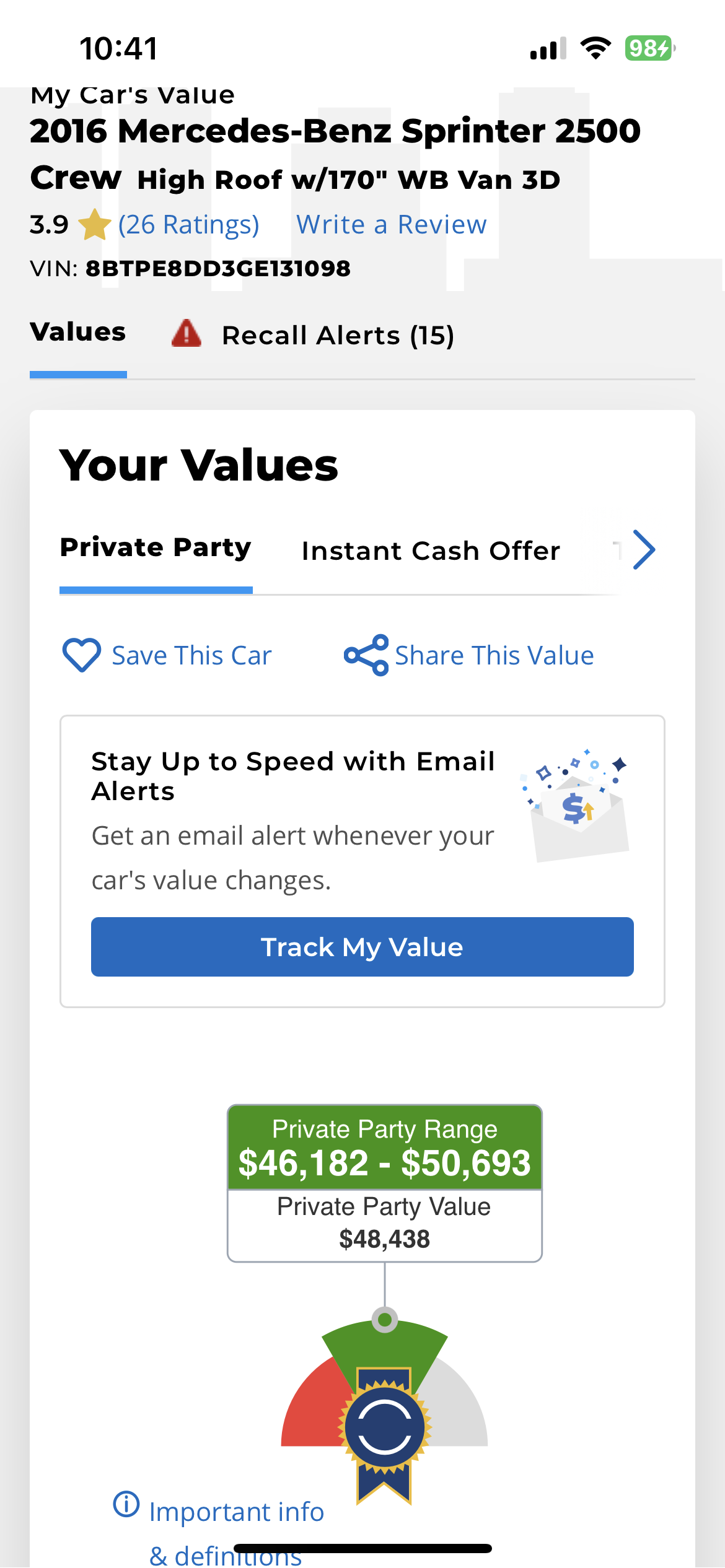725x1568 pixels.
Task: Open the (26 Ratings) link
Action: pos(188,224)
